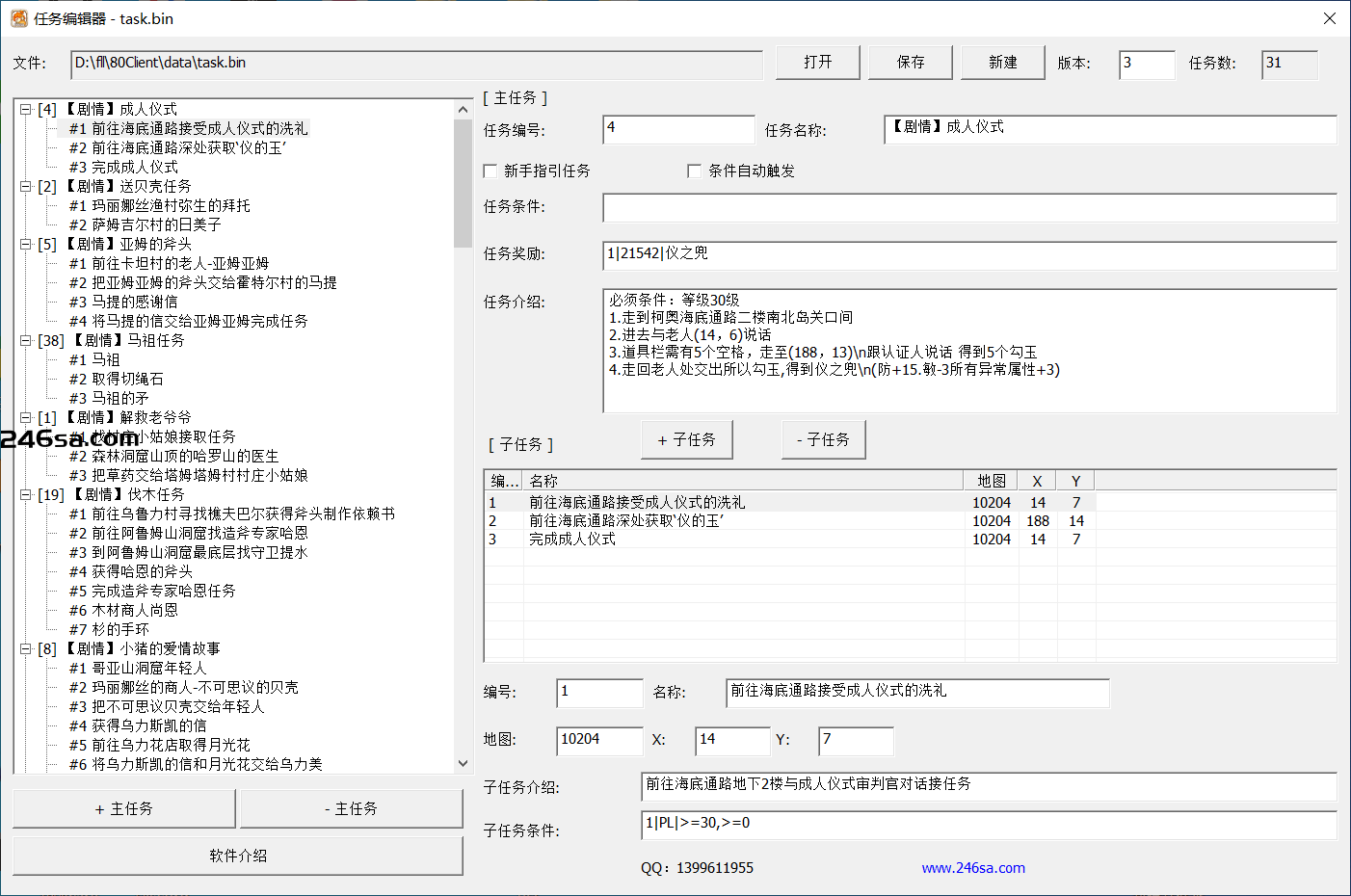Select subtask row 前往海底通路深处获取'仪的玉'
Image resolution: width=1351 pixels, height=896 pixels.
790,520
